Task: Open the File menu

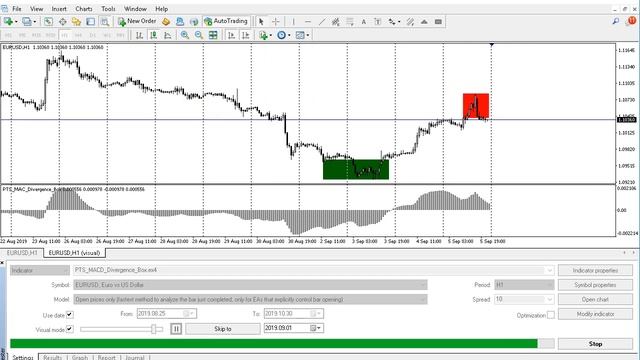Action: 17,9
